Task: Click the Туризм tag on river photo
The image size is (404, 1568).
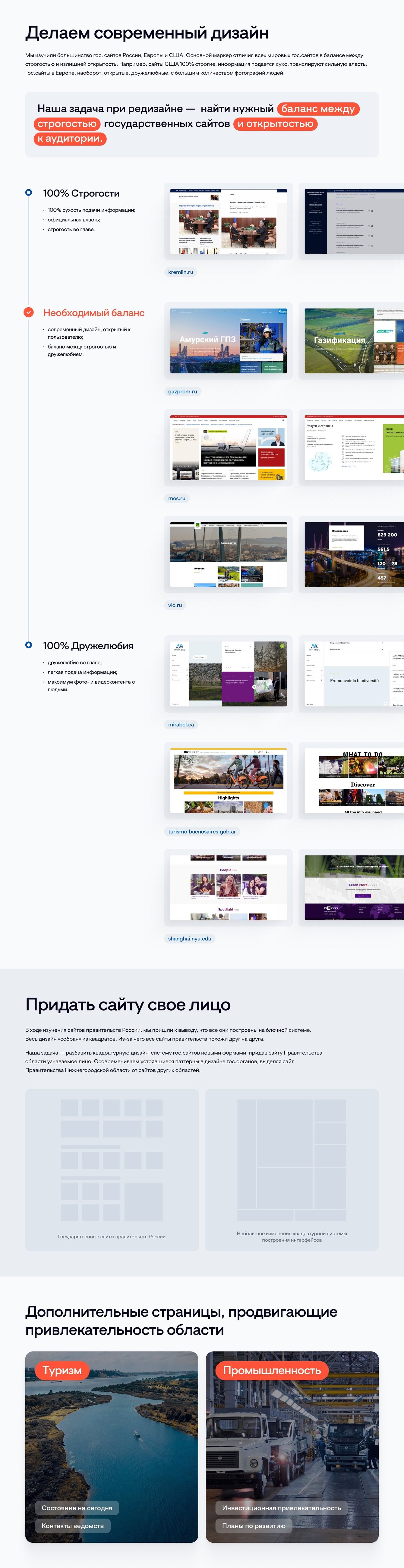Action: [x=62, y=1371]
